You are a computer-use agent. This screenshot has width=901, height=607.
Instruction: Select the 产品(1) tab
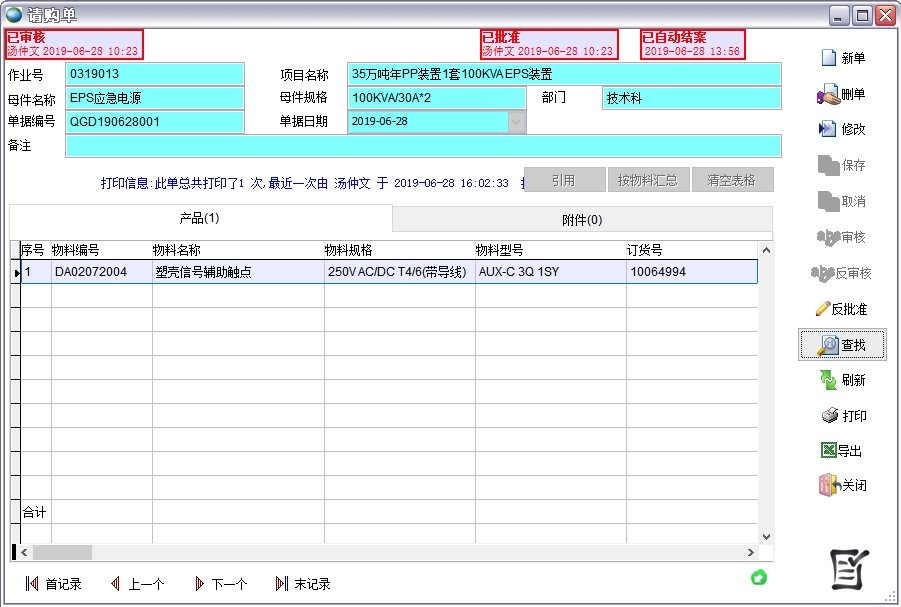coord(199,218)
